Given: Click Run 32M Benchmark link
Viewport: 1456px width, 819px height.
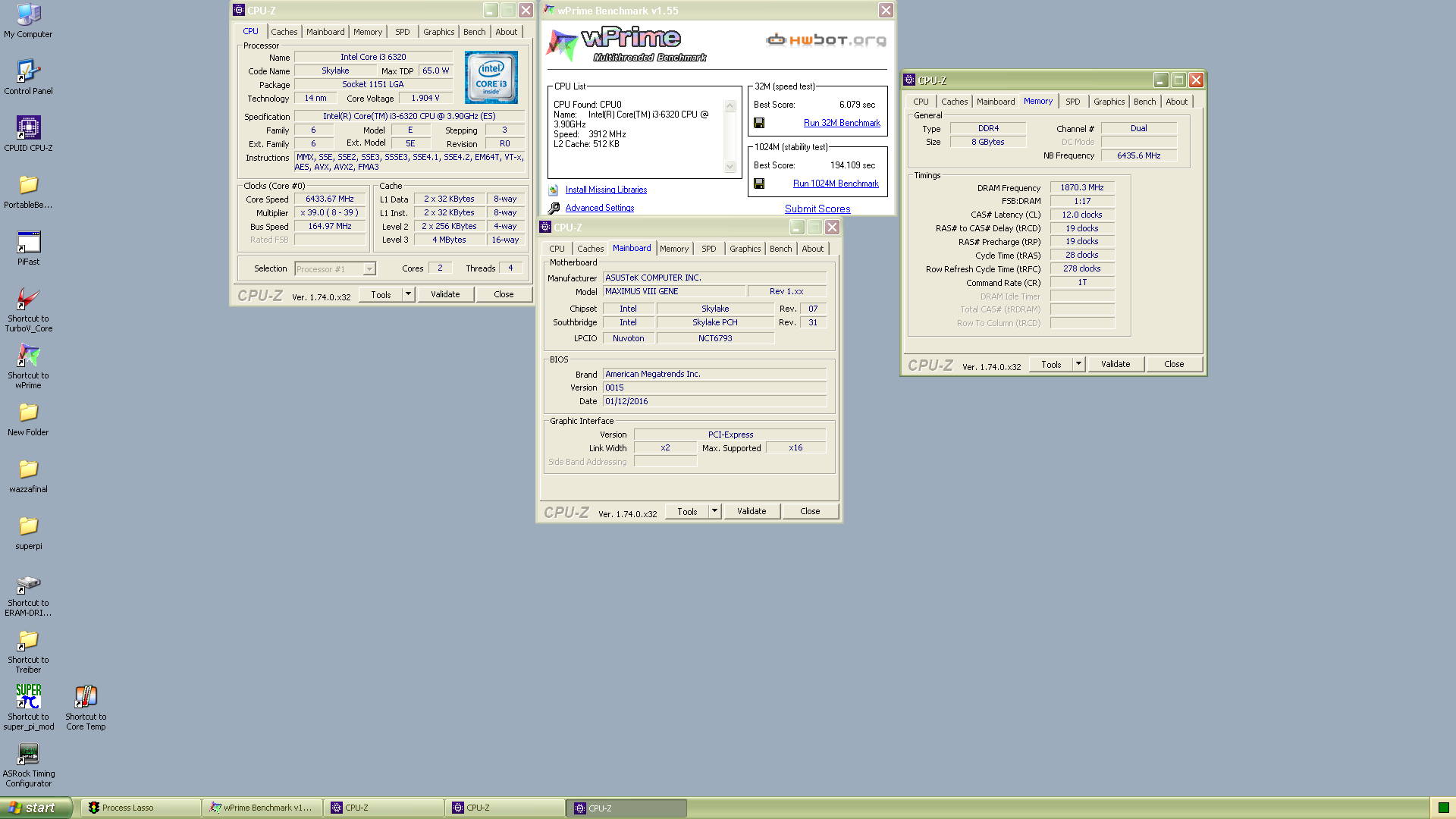Looking at the screenshot, I should click(842, 123).
